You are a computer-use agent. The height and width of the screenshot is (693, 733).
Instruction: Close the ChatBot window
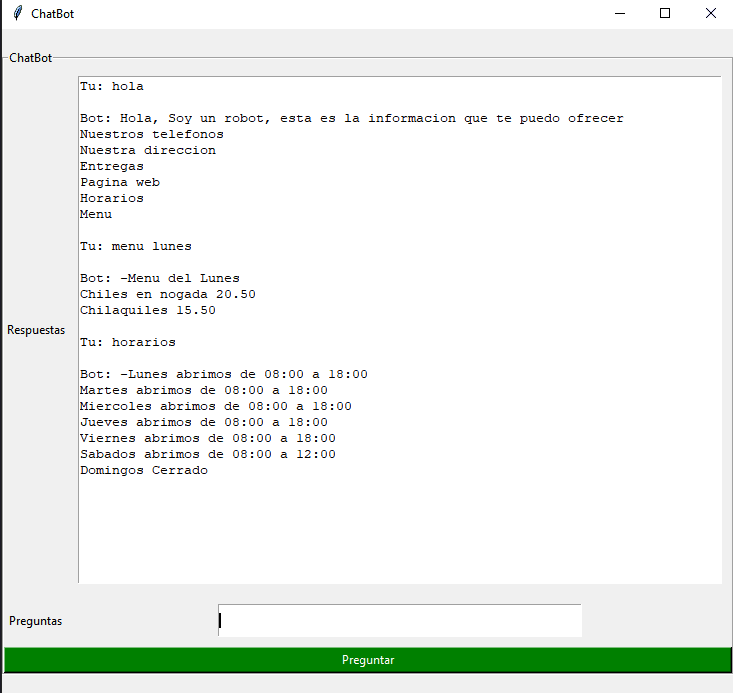point(710,14)
